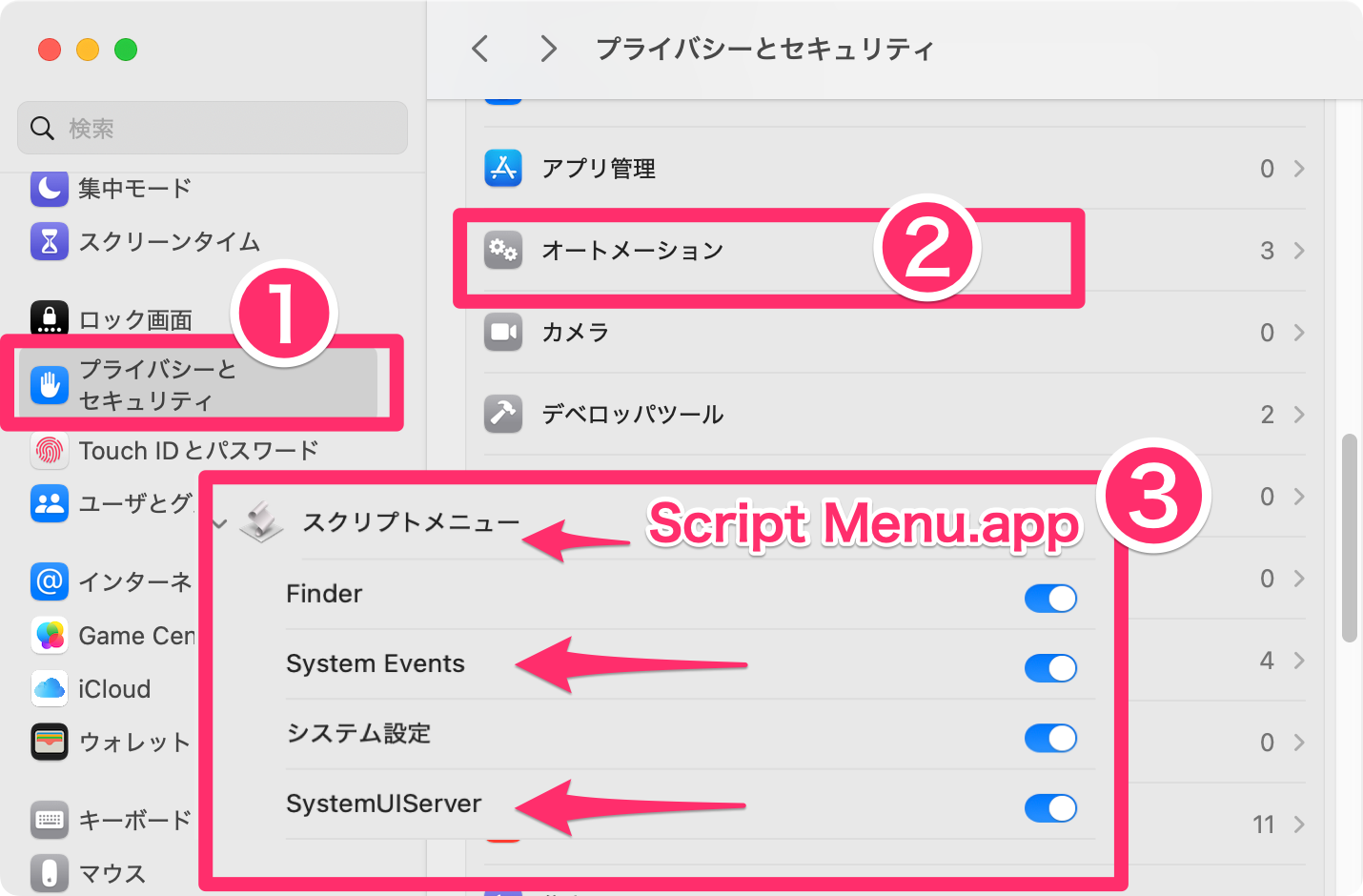Open カメラ row chevron

[x=1299, y=332]
